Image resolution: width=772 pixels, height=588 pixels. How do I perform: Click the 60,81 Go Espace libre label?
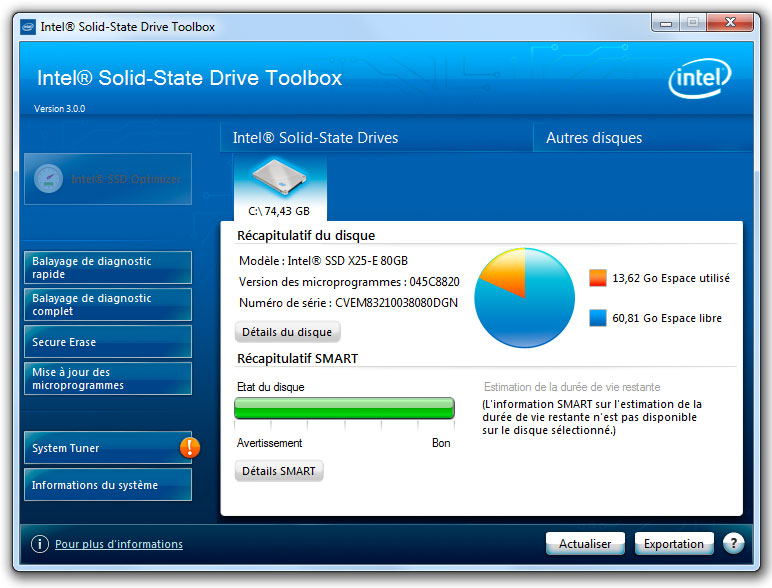pyautogui.click(x=667, y=318)
